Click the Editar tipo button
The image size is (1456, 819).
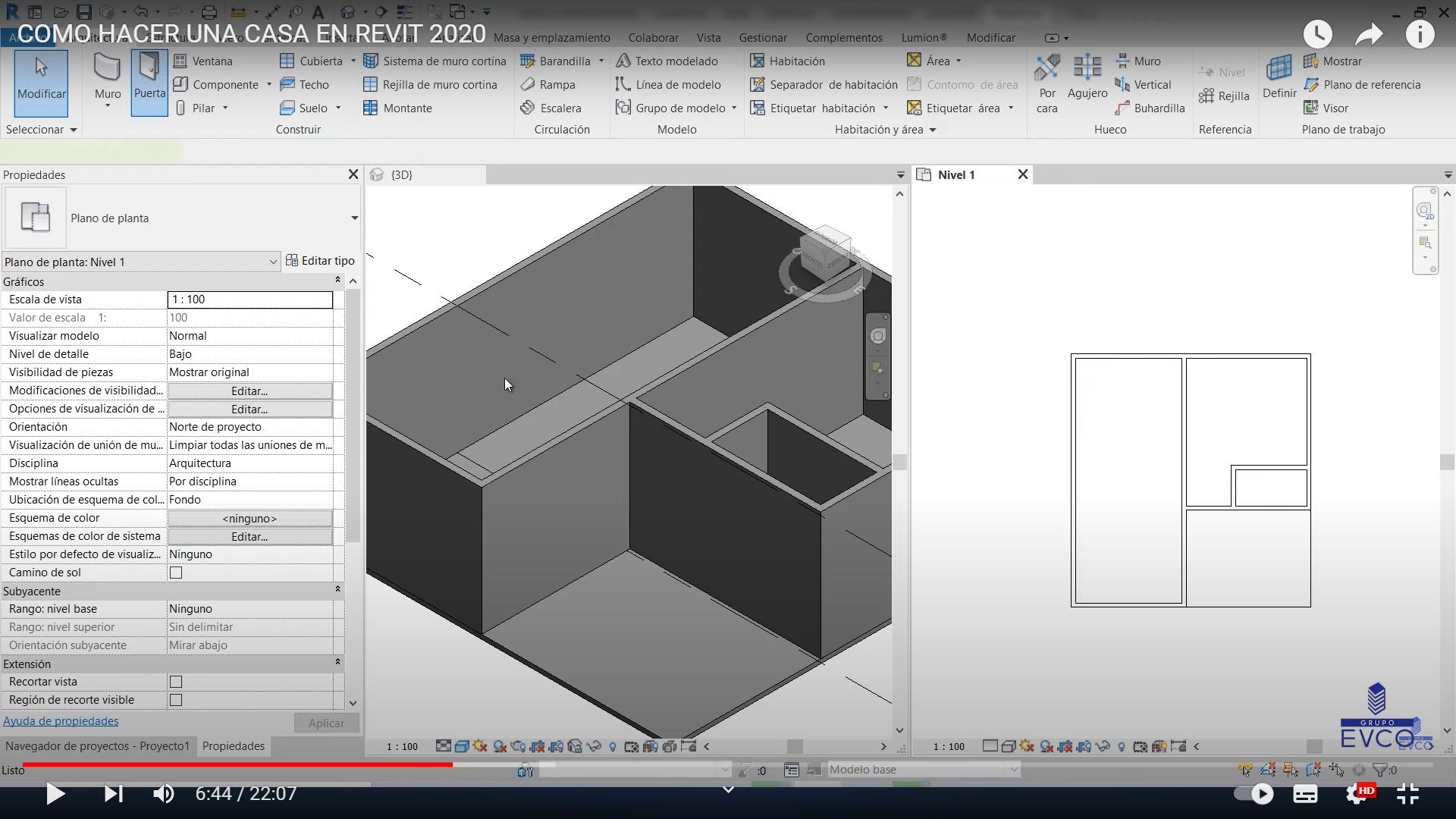[320, 261]
